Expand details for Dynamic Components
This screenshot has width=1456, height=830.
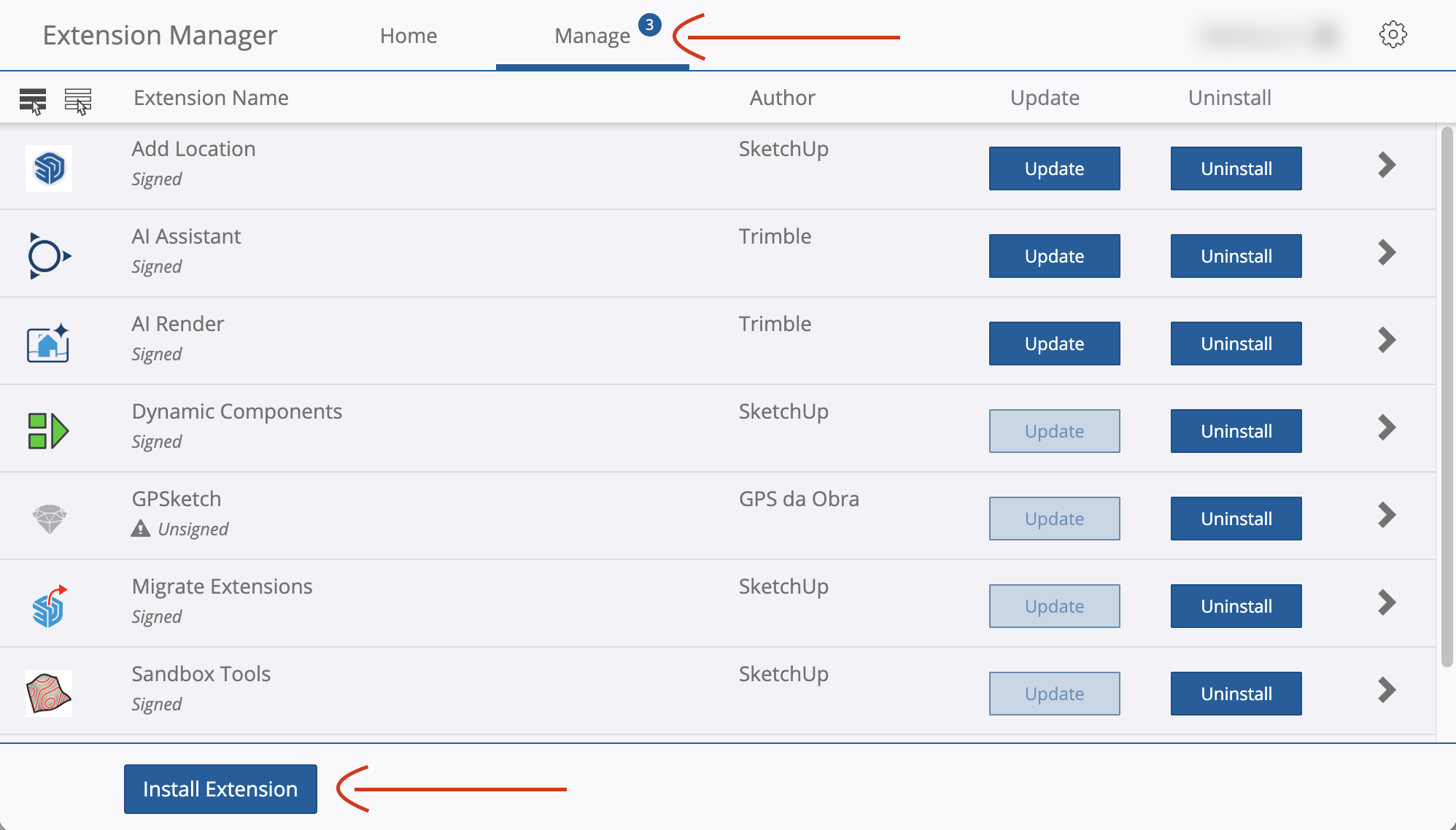1387,428
